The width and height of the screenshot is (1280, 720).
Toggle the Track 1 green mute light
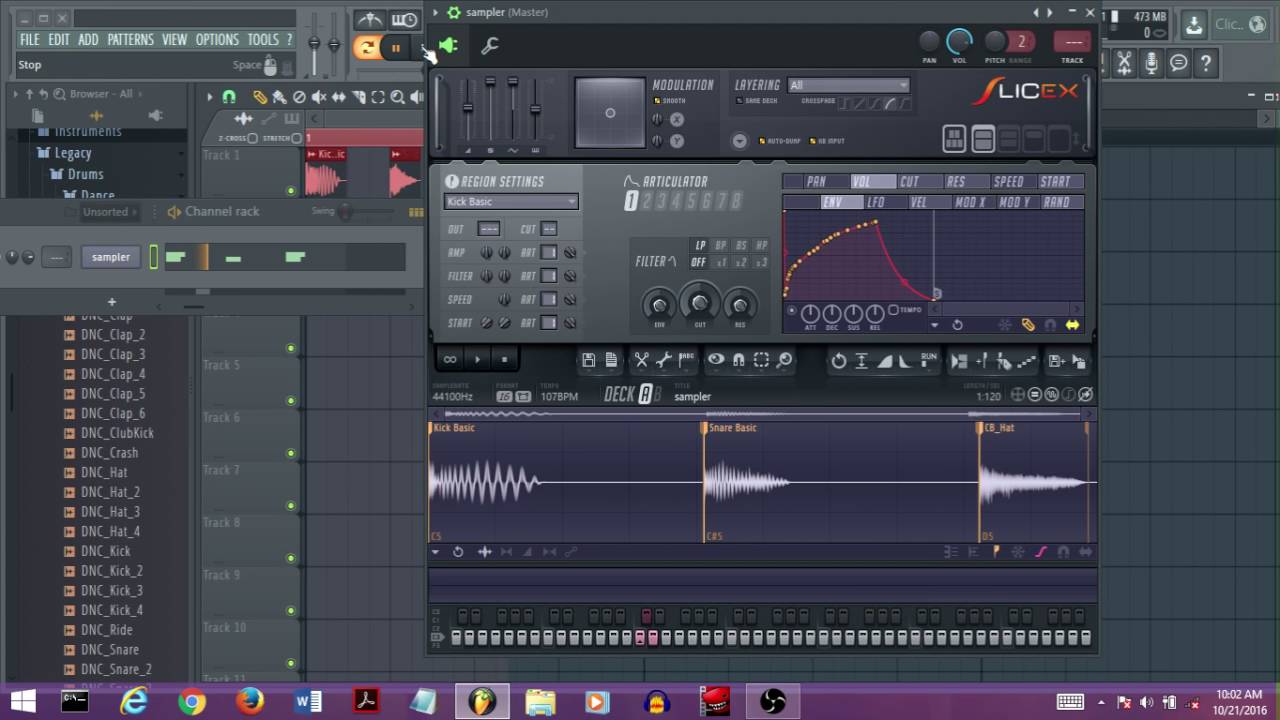coord(291,190)
